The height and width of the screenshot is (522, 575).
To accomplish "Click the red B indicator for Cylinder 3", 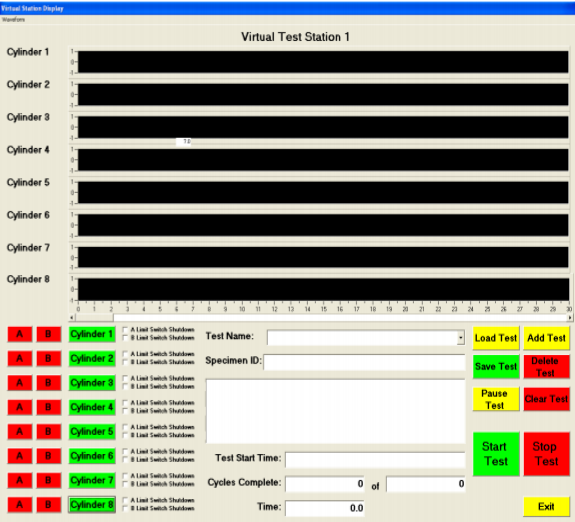I will point(48,383).
